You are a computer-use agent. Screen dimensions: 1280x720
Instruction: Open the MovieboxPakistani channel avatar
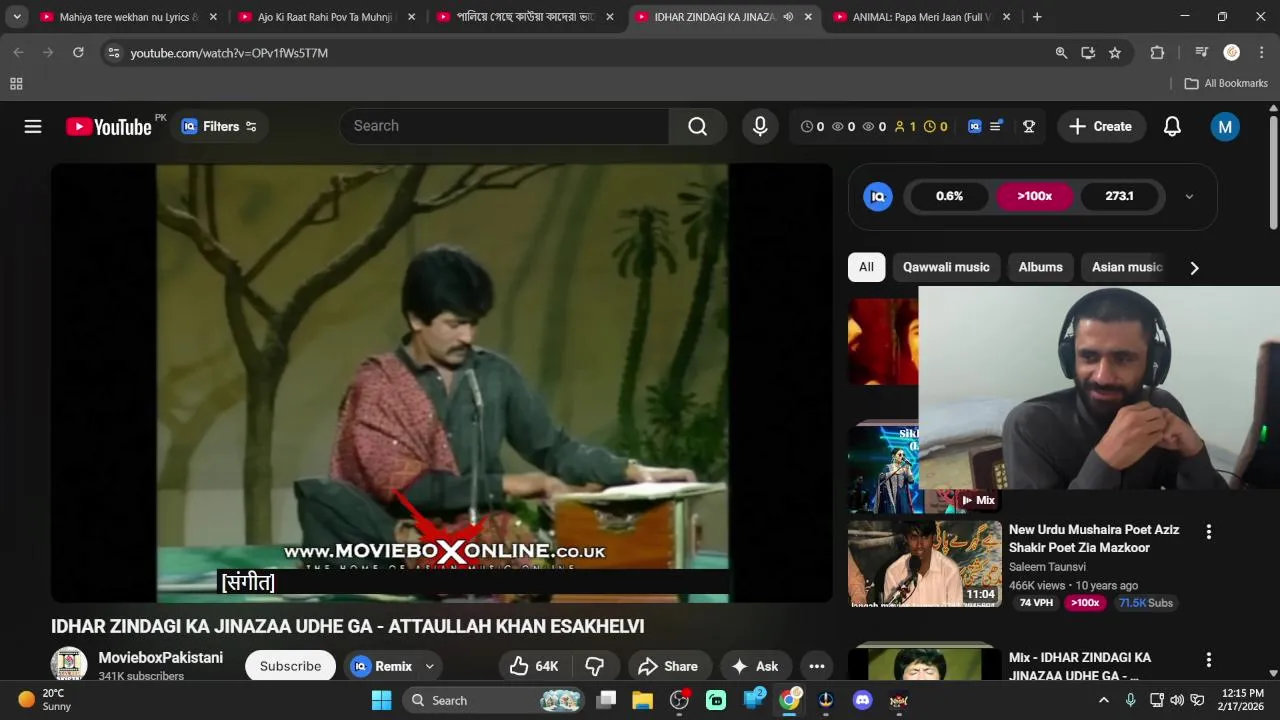(69, 665)
